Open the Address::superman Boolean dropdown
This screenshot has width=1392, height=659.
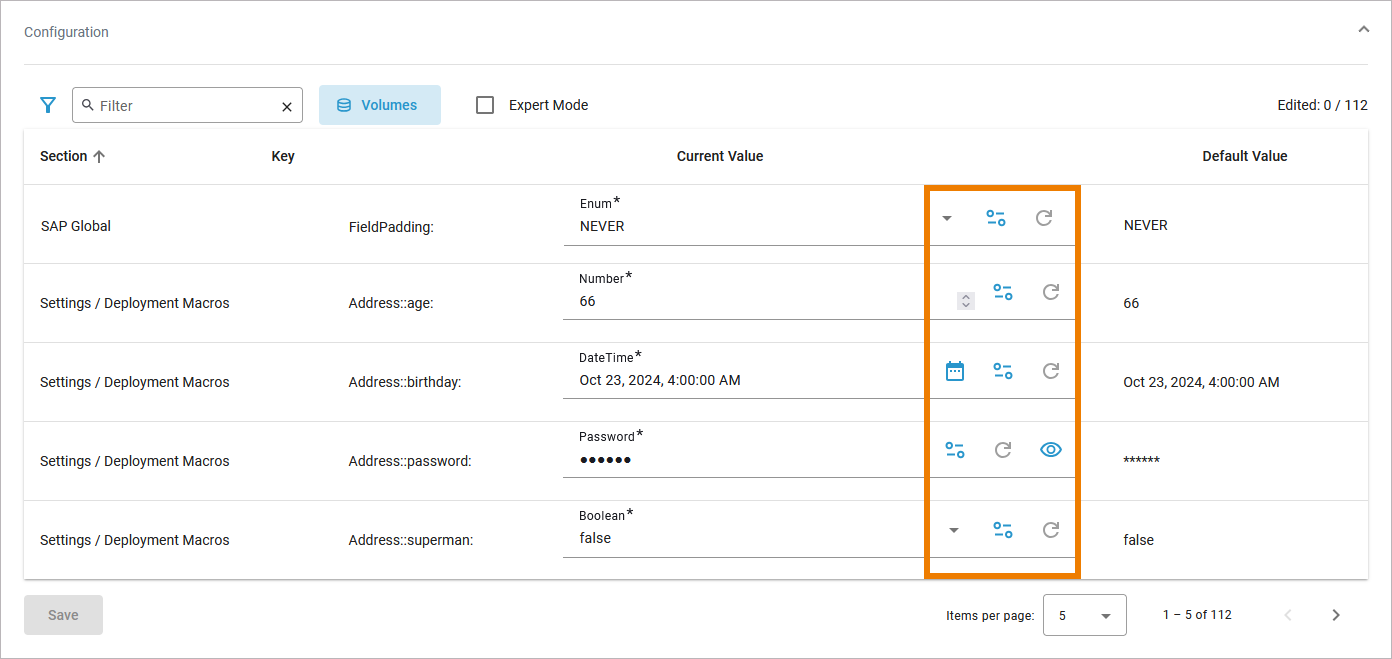point(954,530)
